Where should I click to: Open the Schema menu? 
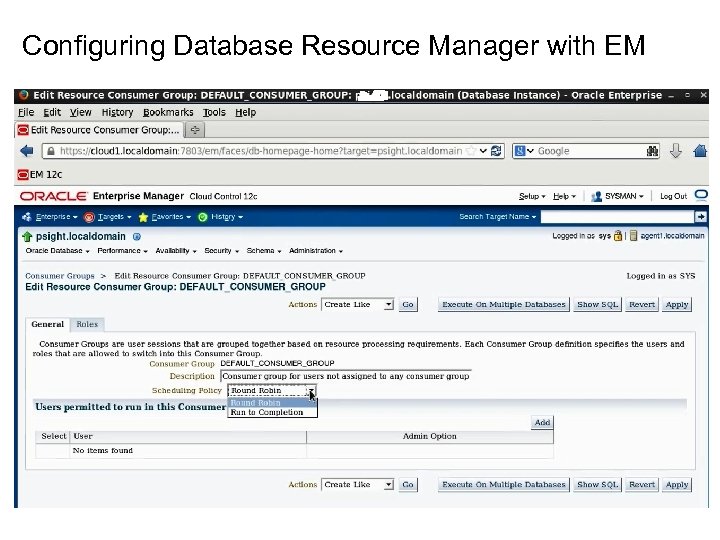tap(264, 251)
